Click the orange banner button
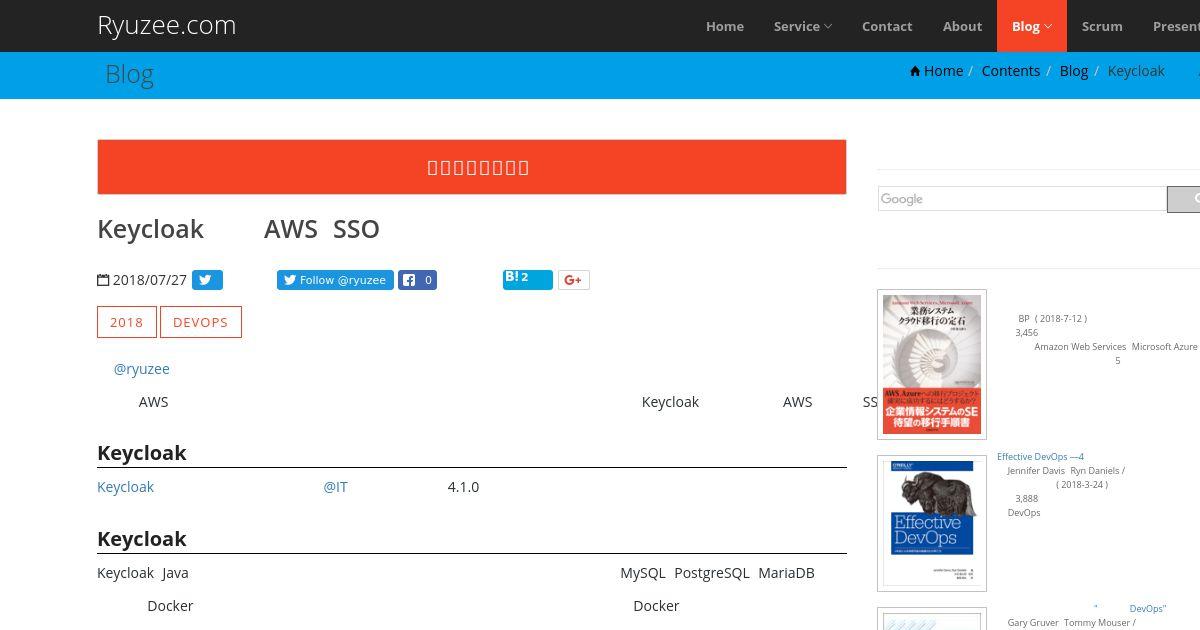Viewport: 1200px width, 630px height. click(x=472, y=167)
